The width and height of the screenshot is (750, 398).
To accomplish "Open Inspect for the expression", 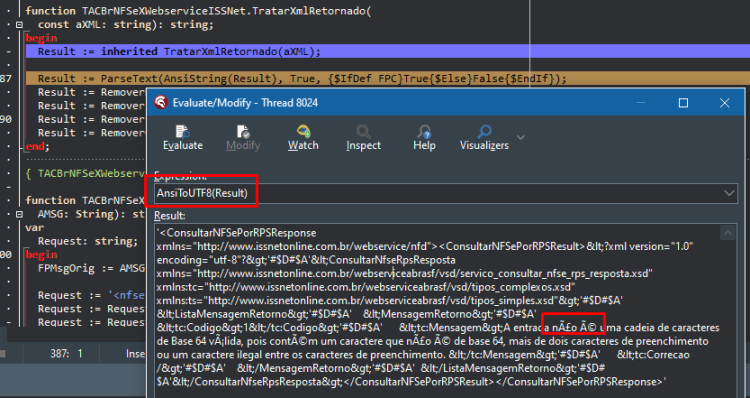I will click(x=363, y=138).
